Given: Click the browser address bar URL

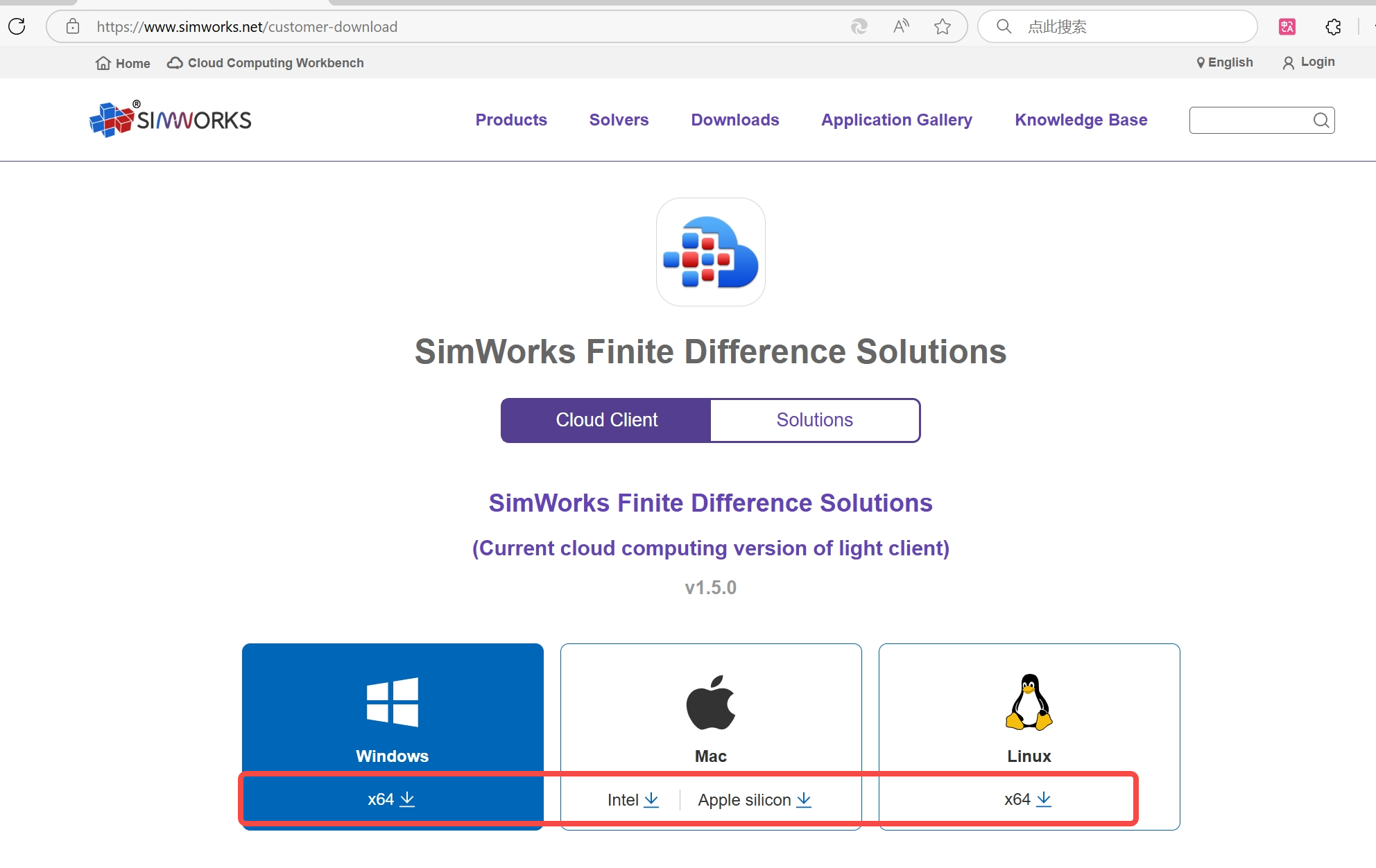Looking at the screenshot, I should (x=247, y=26).
